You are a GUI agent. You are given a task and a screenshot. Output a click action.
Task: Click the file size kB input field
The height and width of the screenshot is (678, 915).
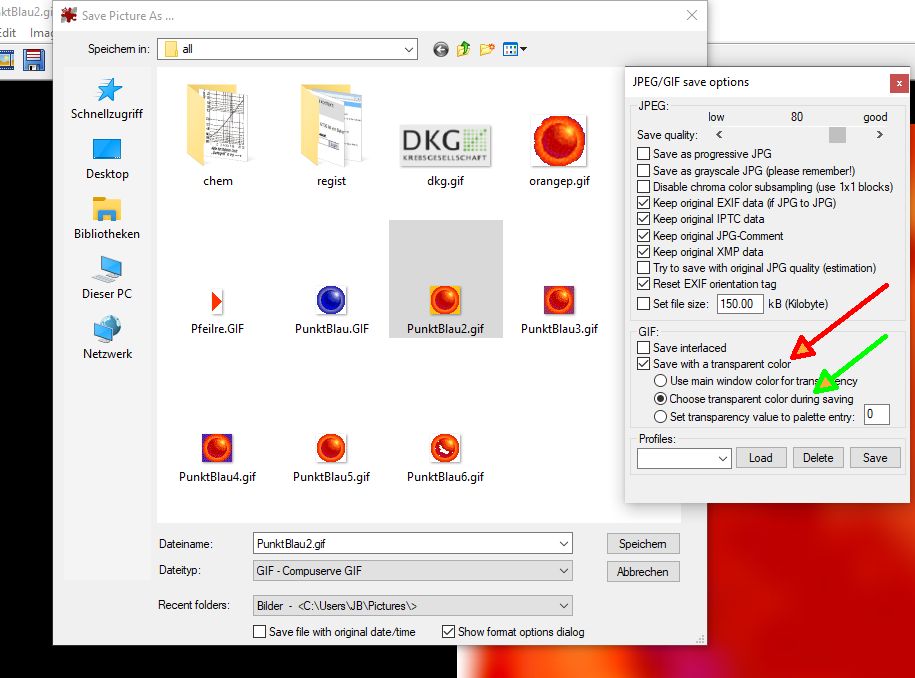(x=740, y=303)
